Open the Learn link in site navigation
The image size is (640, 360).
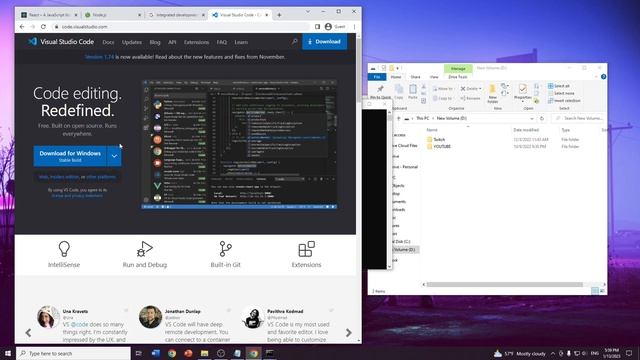[241, 42]
